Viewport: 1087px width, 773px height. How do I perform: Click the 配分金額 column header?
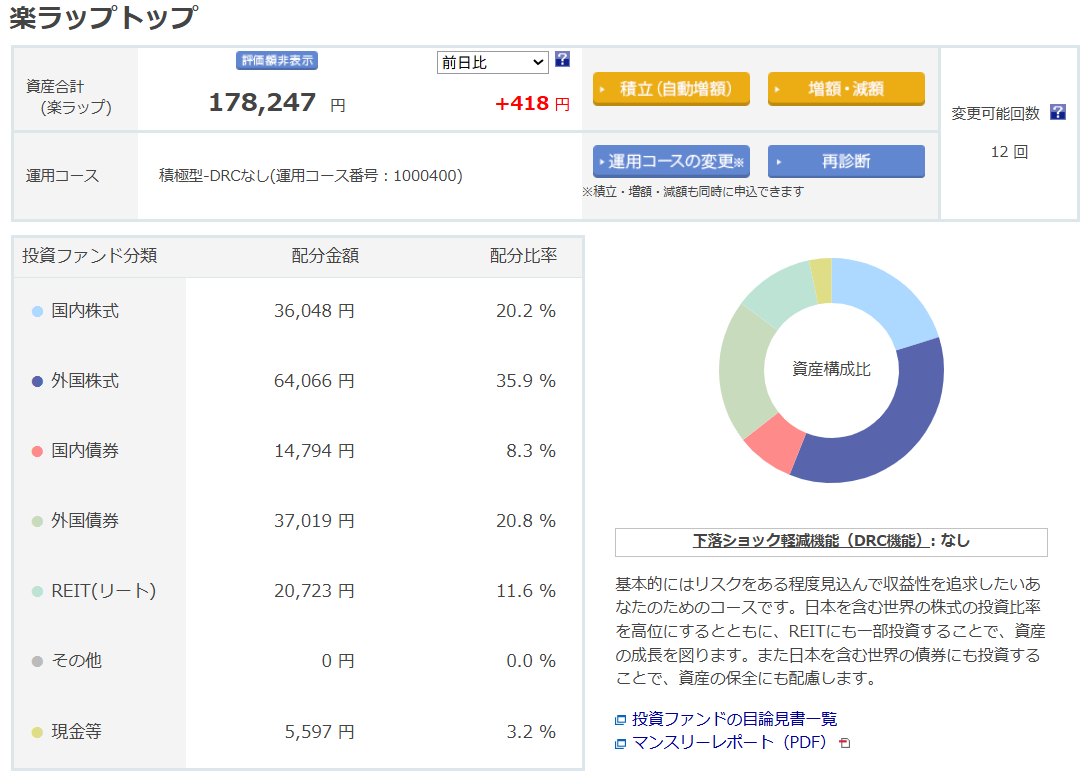pyautogui.click(x=325, y=256)
